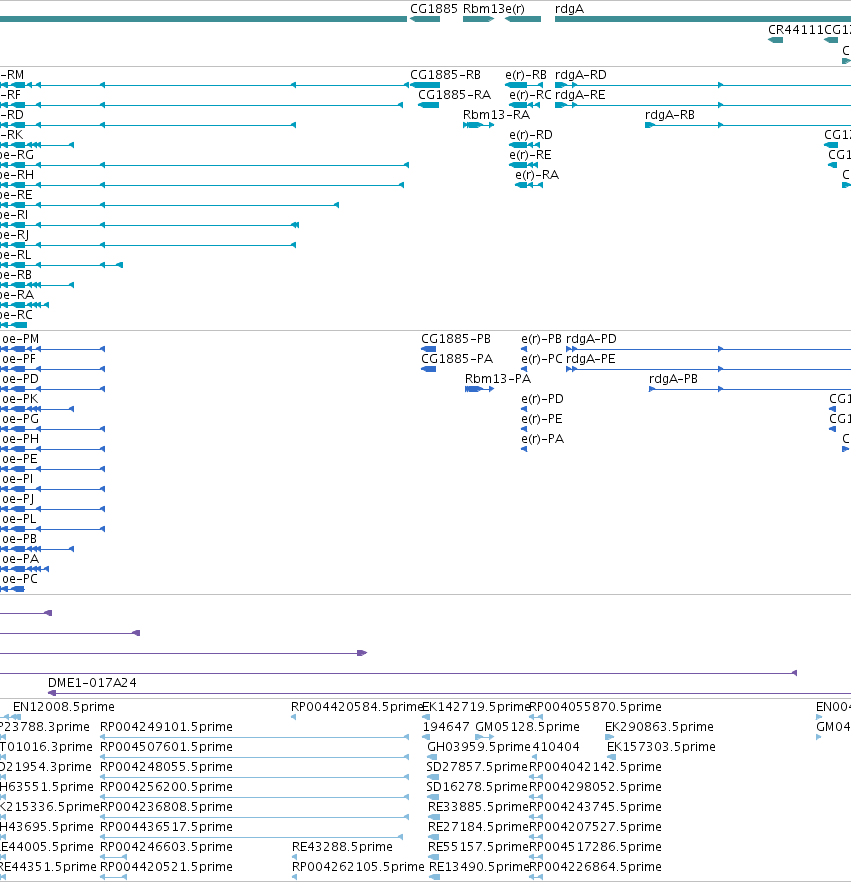This screenshot has width=851, height=882.
Task: Click the RE55157.5prime EST label
Action: [479, 847]
